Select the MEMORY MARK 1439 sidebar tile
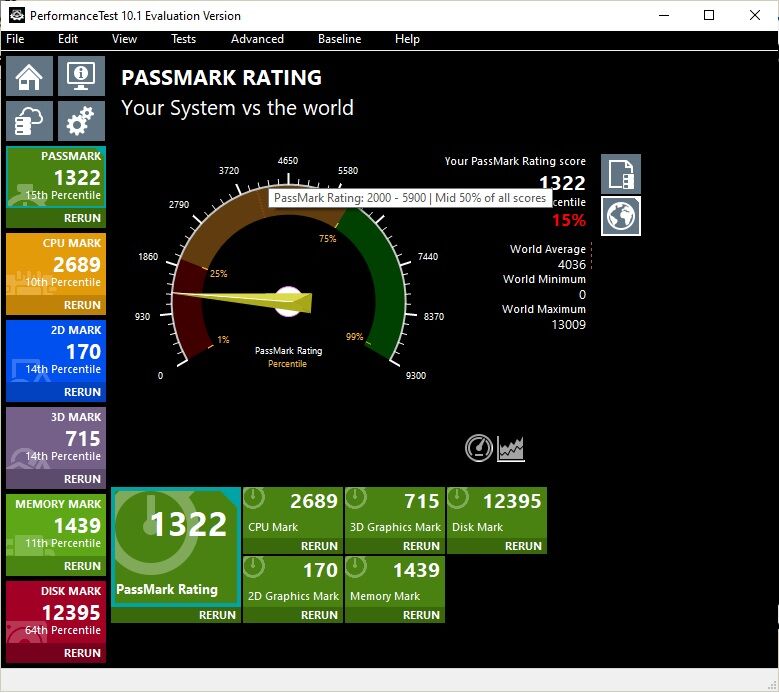The width and height of the screenshot is (779, 693). coord(56,525)
